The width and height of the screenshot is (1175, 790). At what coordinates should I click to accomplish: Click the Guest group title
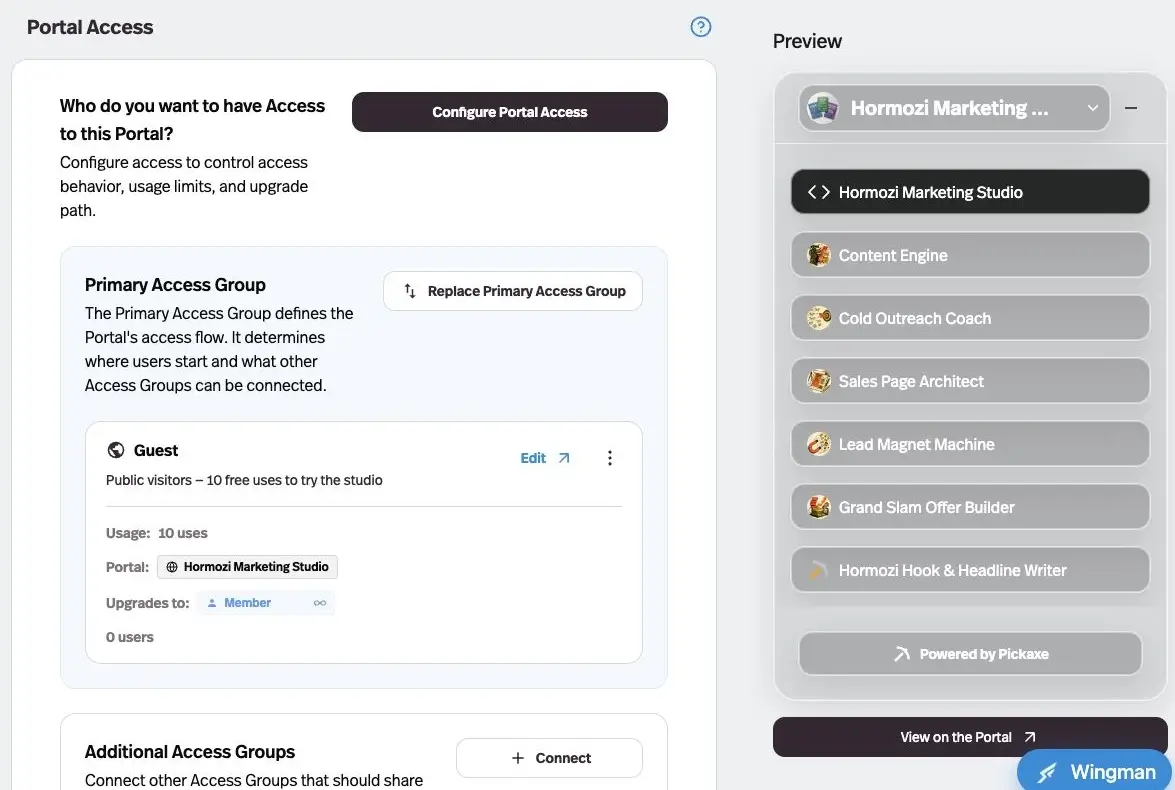[156, 450]
